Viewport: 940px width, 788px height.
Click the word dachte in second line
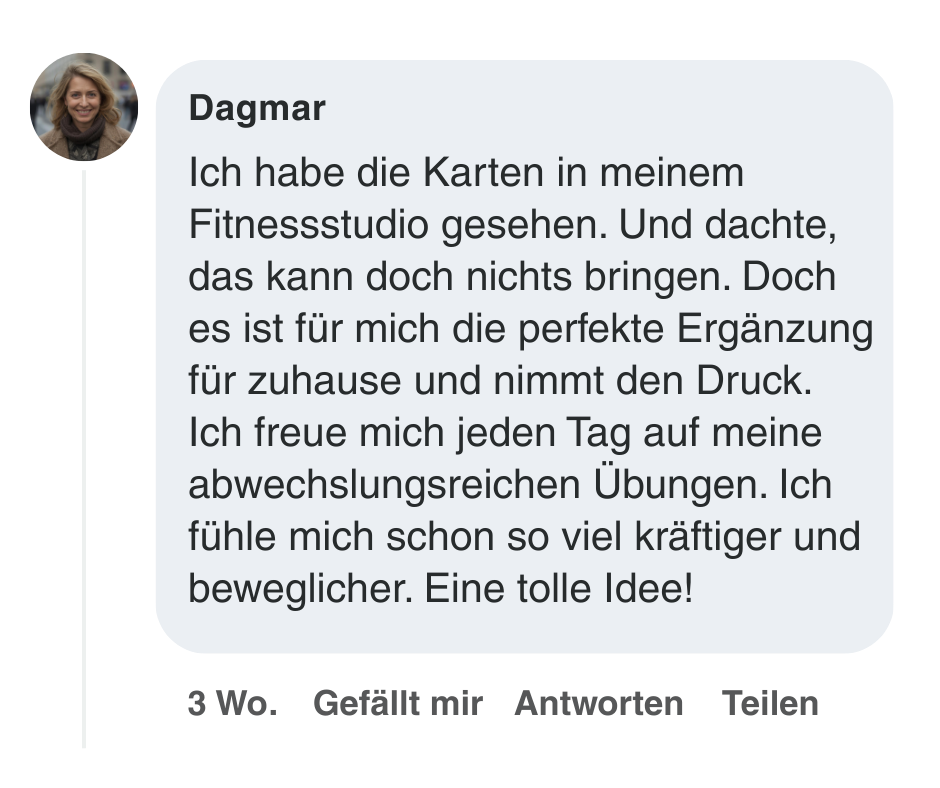(770, 225)
